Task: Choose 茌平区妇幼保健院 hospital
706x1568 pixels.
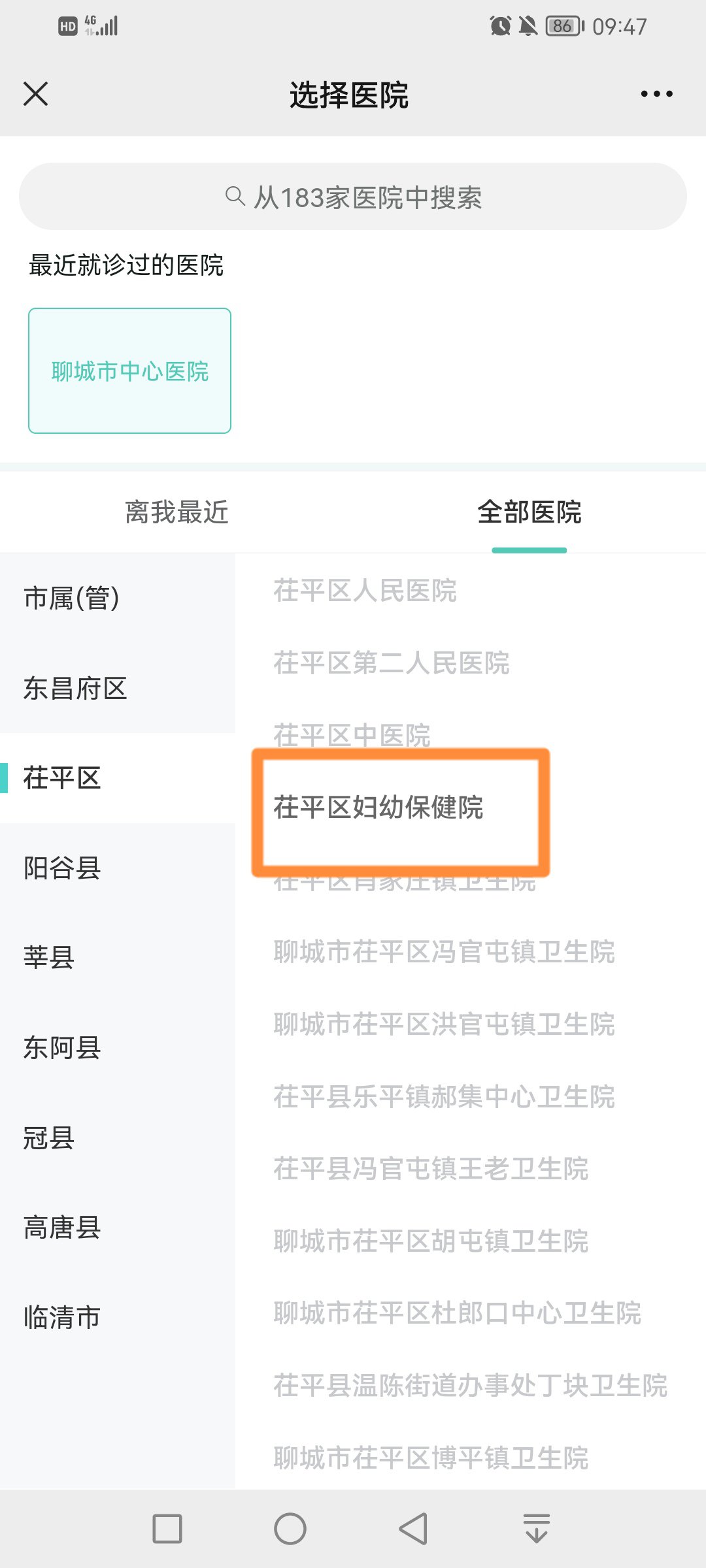Action: (378, 808)
